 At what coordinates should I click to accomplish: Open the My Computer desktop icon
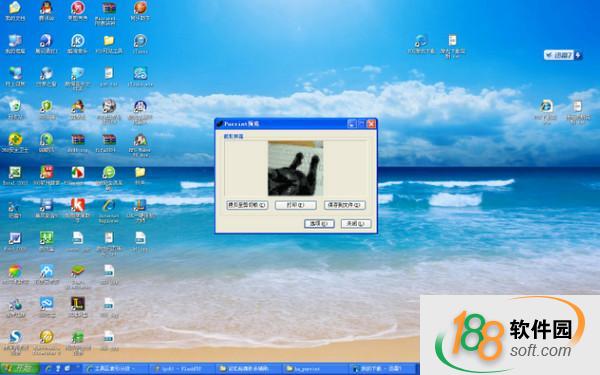15,43
